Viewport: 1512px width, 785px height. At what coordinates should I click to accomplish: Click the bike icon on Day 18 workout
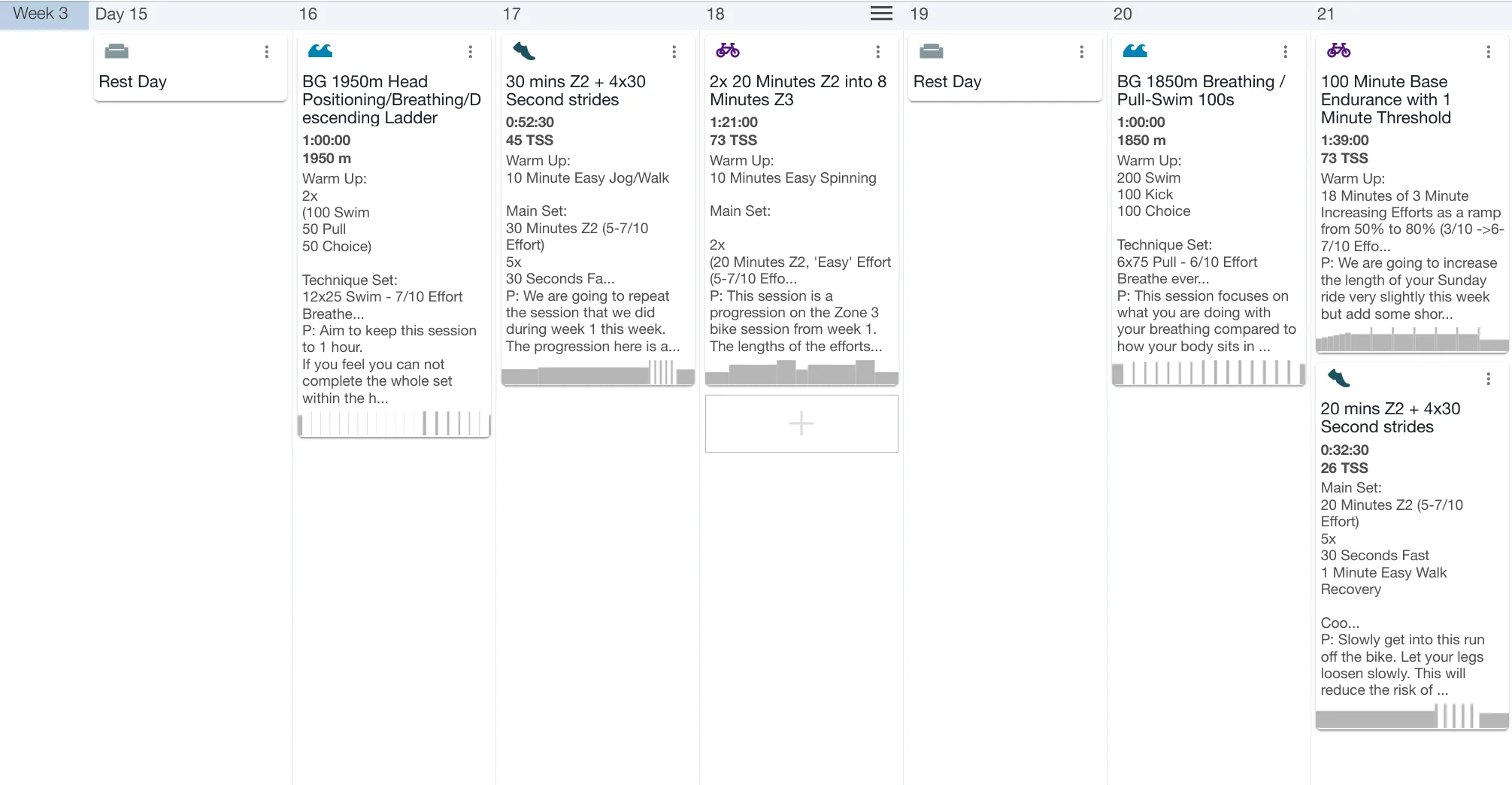point(727,51)
